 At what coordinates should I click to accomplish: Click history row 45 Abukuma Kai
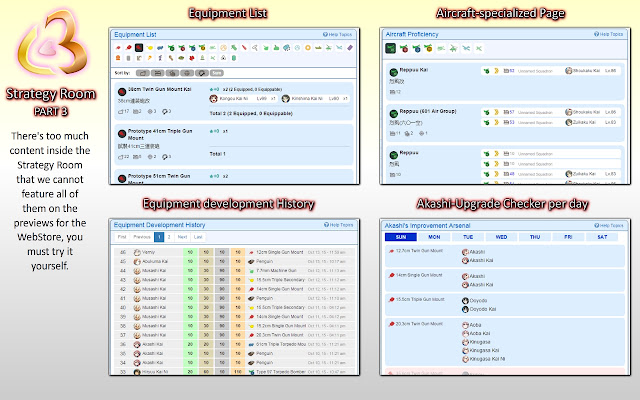click(234, 262)
